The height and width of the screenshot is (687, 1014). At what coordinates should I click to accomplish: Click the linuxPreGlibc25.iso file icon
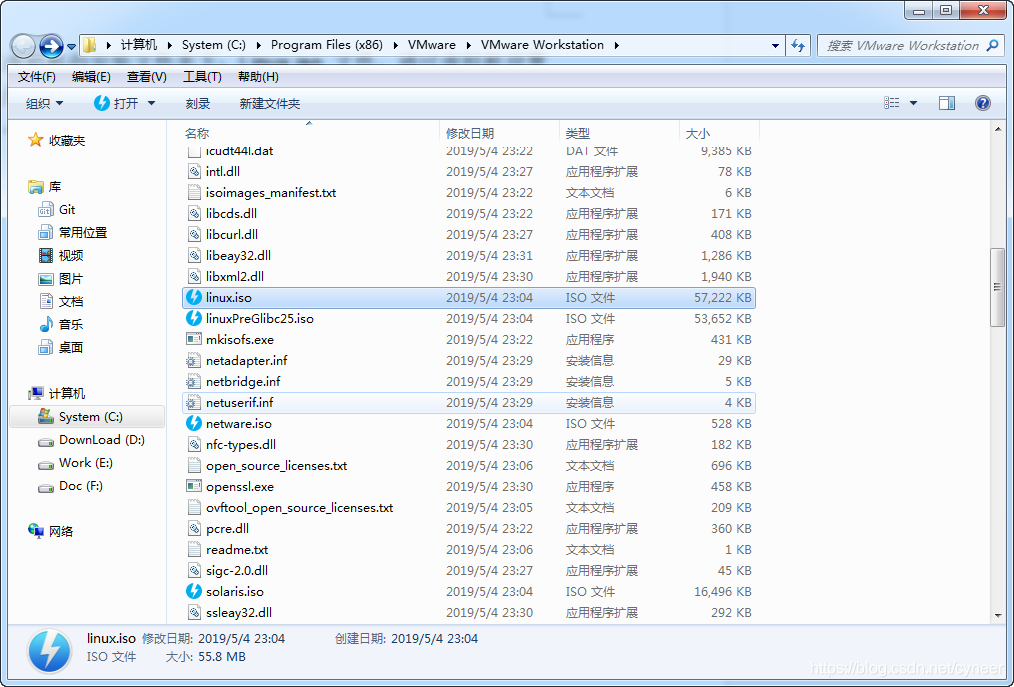[193, 318]
